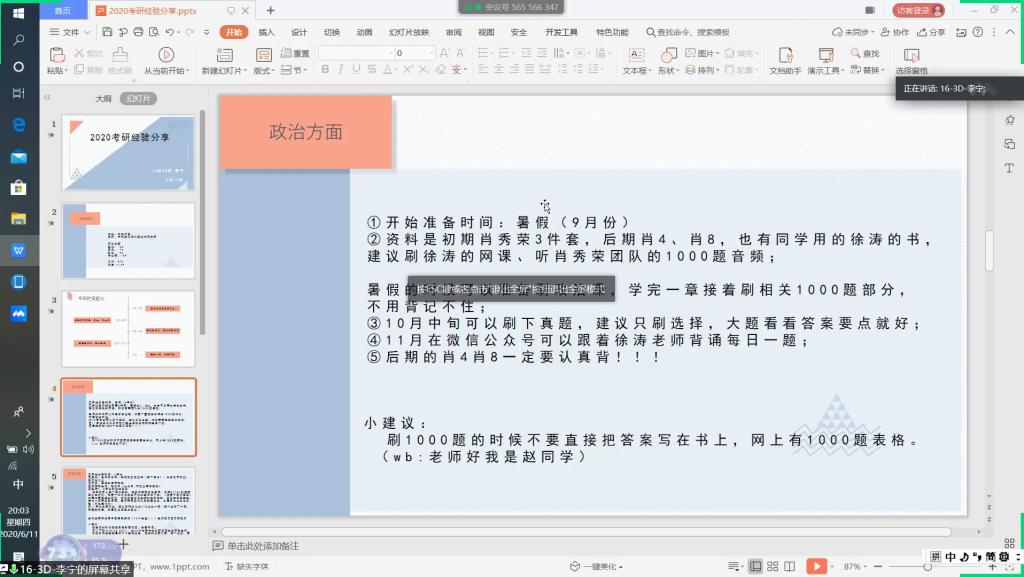Toggle bold formatting button
Viewport: 1024px width, 577px height.
326,70
